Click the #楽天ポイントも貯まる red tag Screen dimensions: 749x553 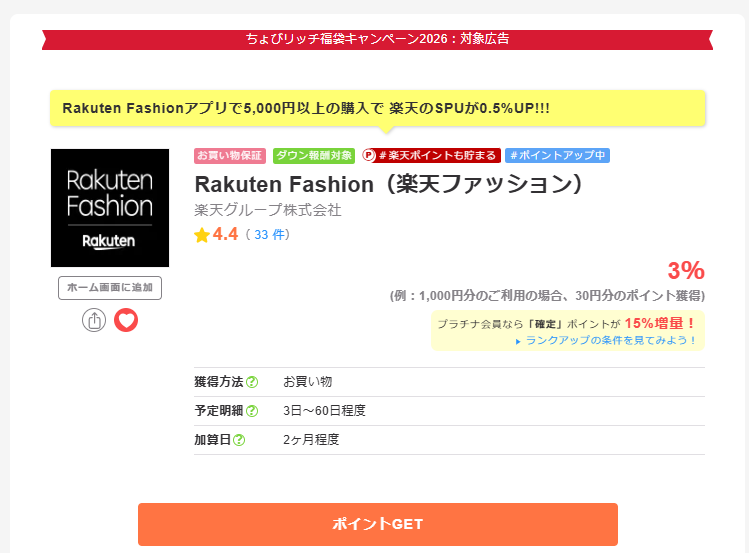430,156
